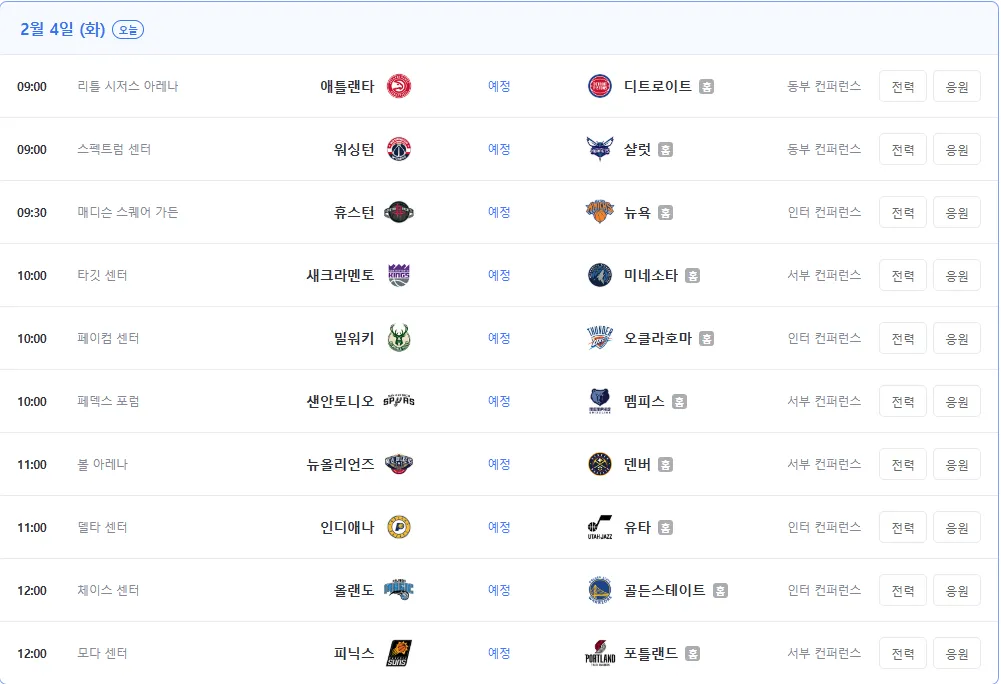The image size is (1001, 684).
Task: Click 예정 status of Orlando vs Golden State
Action: click(x=499, y=590)
